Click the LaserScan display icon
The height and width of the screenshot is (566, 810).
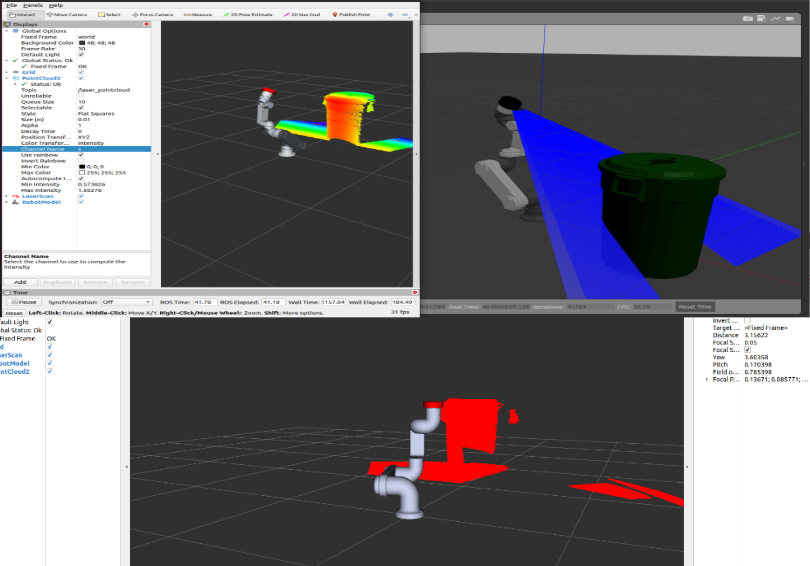[x=15, y=196]
